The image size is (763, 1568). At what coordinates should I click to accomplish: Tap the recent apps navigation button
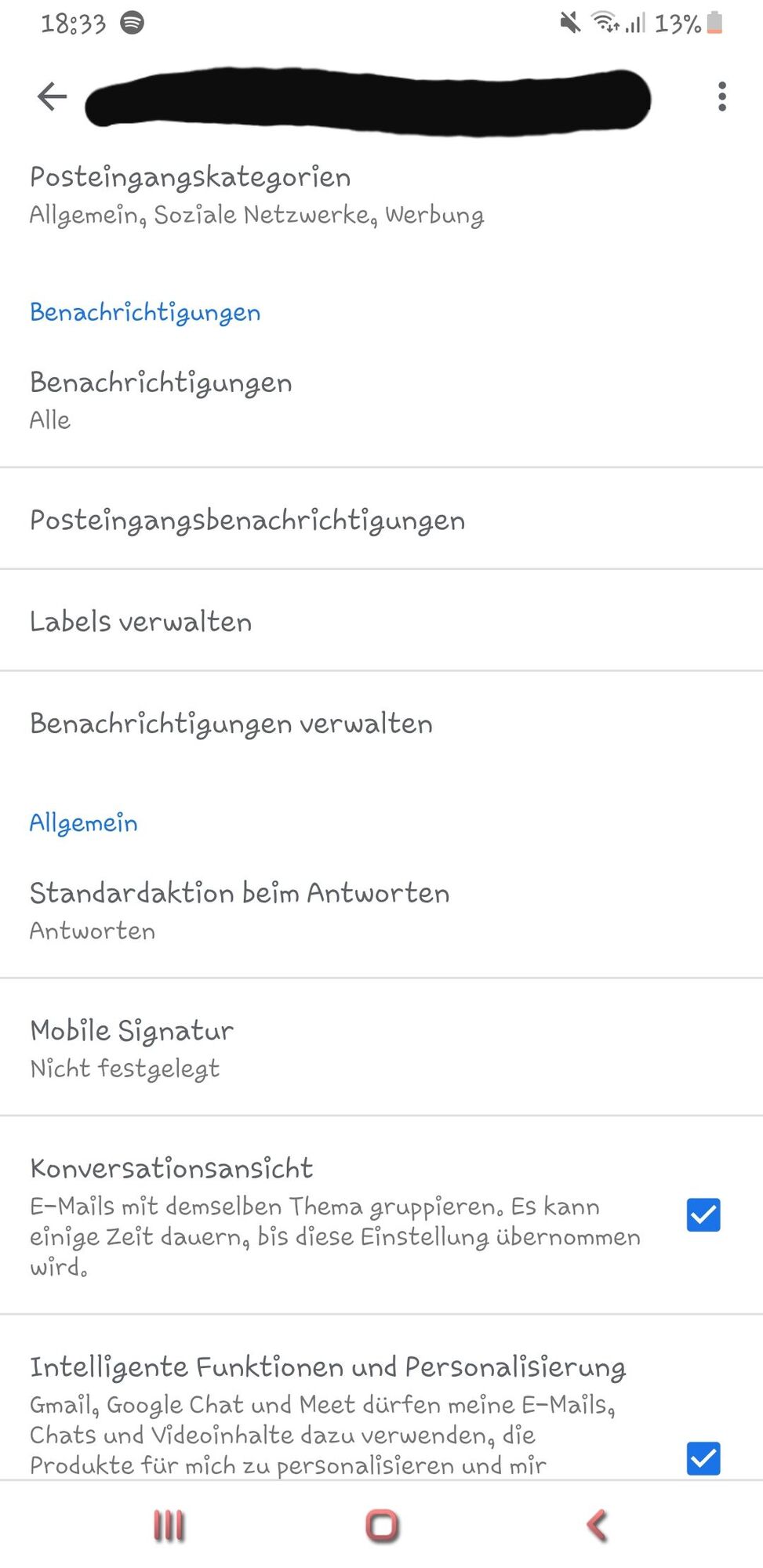pos(169,1526)
